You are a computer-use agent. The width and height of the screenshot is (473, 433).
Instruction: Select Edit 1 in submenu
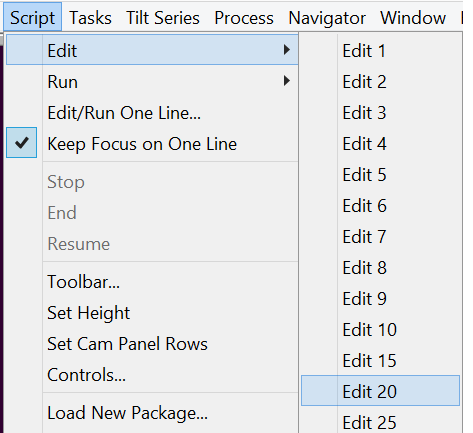click(380, 51)
